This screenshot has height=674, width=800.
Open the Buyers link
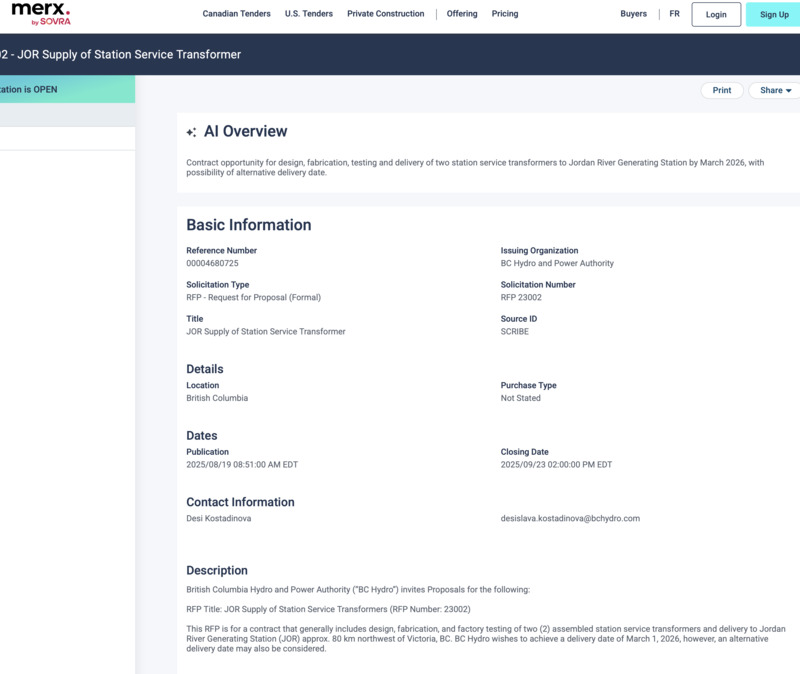[x=633, y=14]
